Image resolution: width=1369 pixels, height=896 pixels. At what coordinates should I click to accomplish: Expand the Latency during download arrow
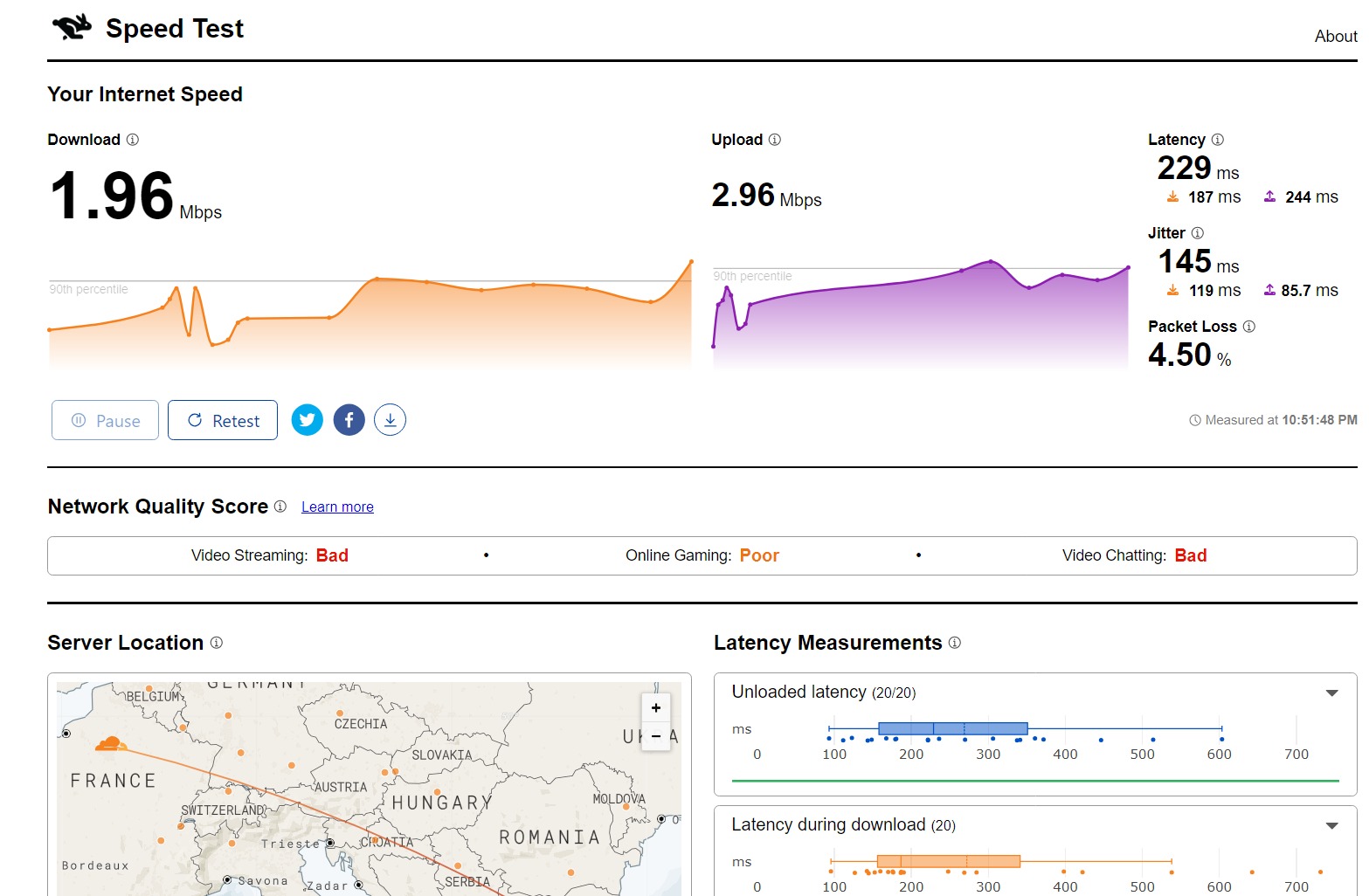[1332, 825]
